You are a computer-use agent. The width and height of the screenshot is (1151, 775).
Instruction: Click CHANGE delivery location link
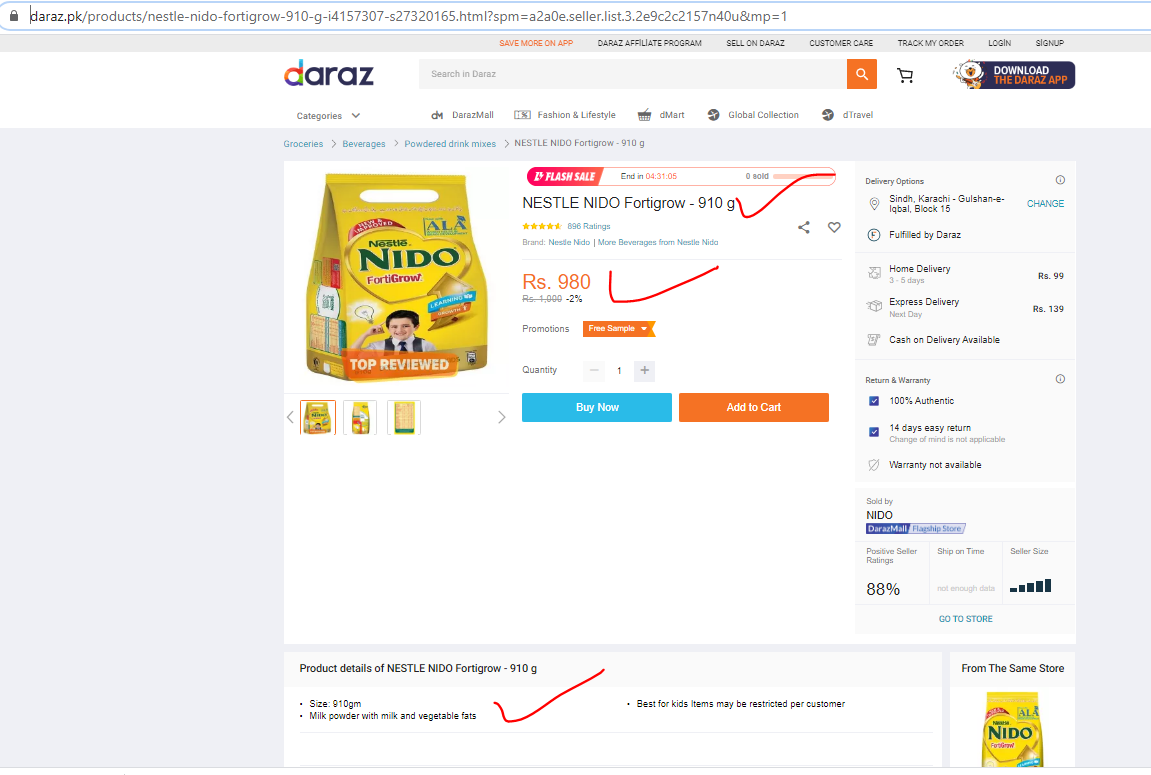1045,204
